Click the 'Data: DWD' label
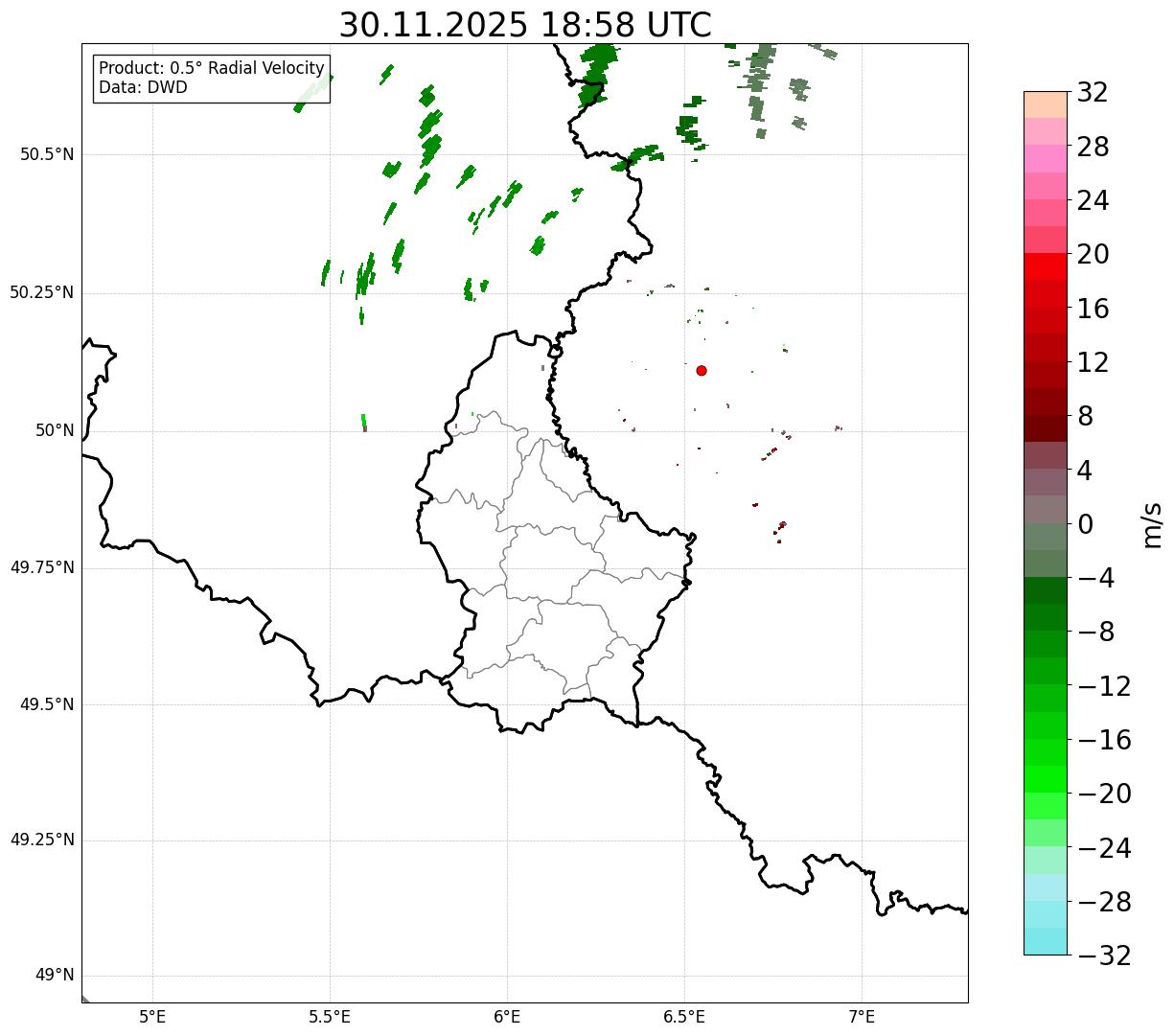Viewport: 1174px width, 1036px height. pyautogui.click(x=143, y=88)
